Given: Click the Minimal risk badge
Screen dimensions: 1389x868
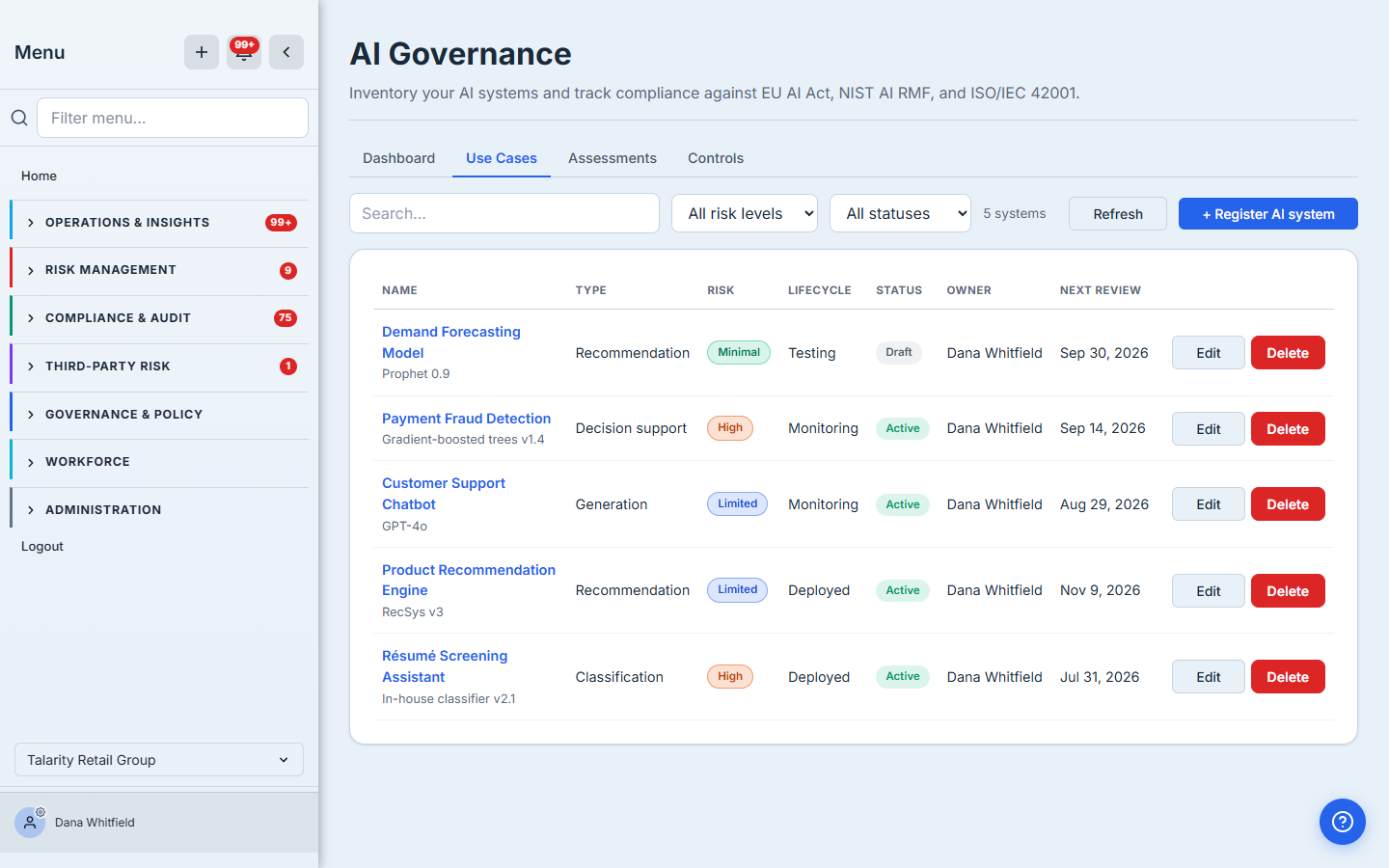Looking at the screenshot, I should (x=739, y=353).
